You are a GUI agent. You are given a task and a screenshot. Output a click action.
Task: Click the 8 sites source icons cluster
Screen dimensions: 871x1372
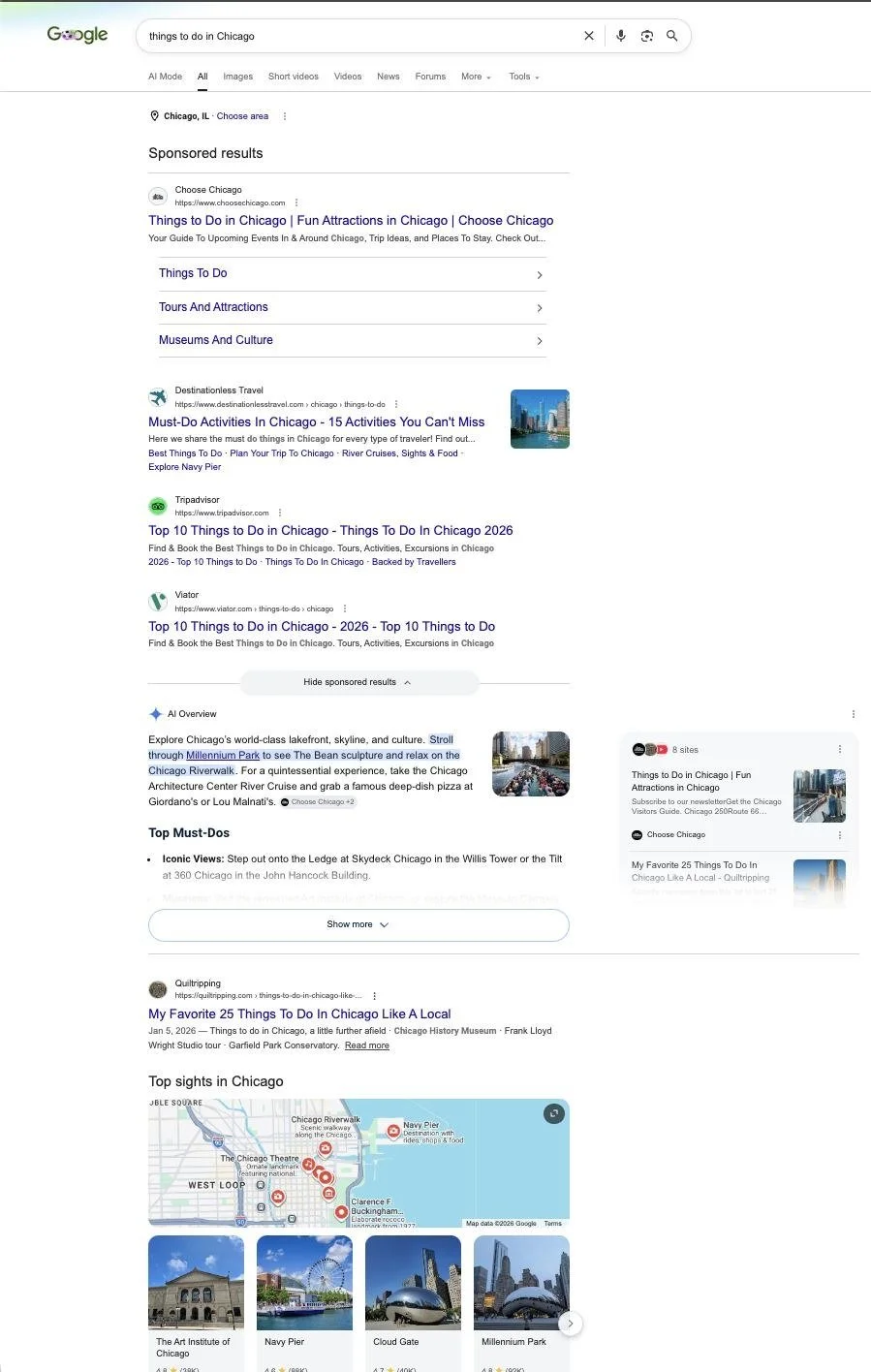[650, 749]
